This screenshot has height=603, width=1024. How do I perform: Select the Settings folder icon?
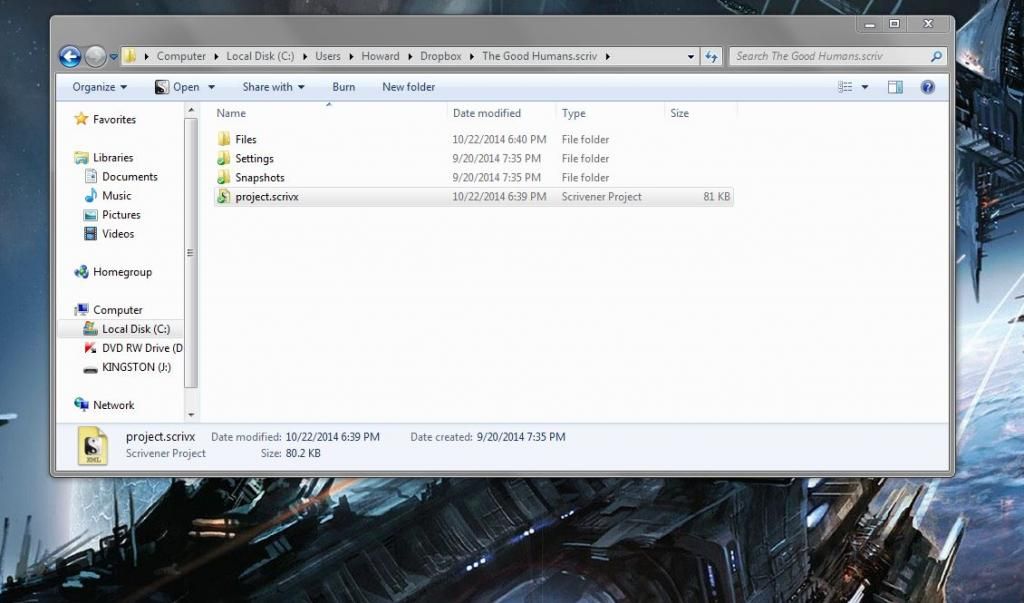[x=223, y=158]
